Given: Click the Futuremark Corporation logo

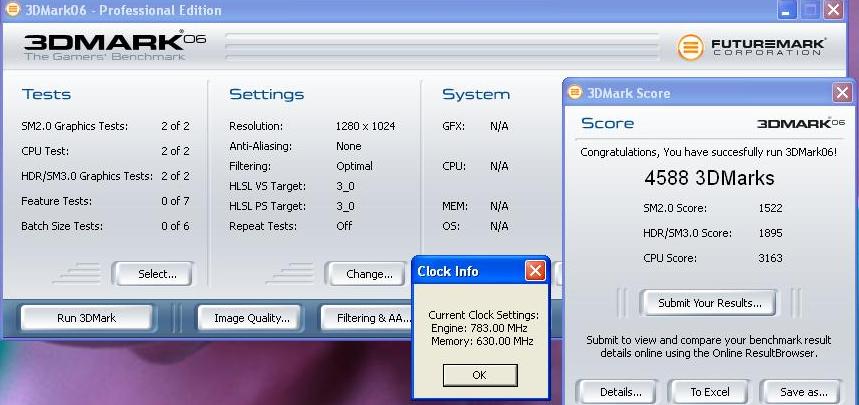Looking at the screenshot, I should (x=751, y=47).
